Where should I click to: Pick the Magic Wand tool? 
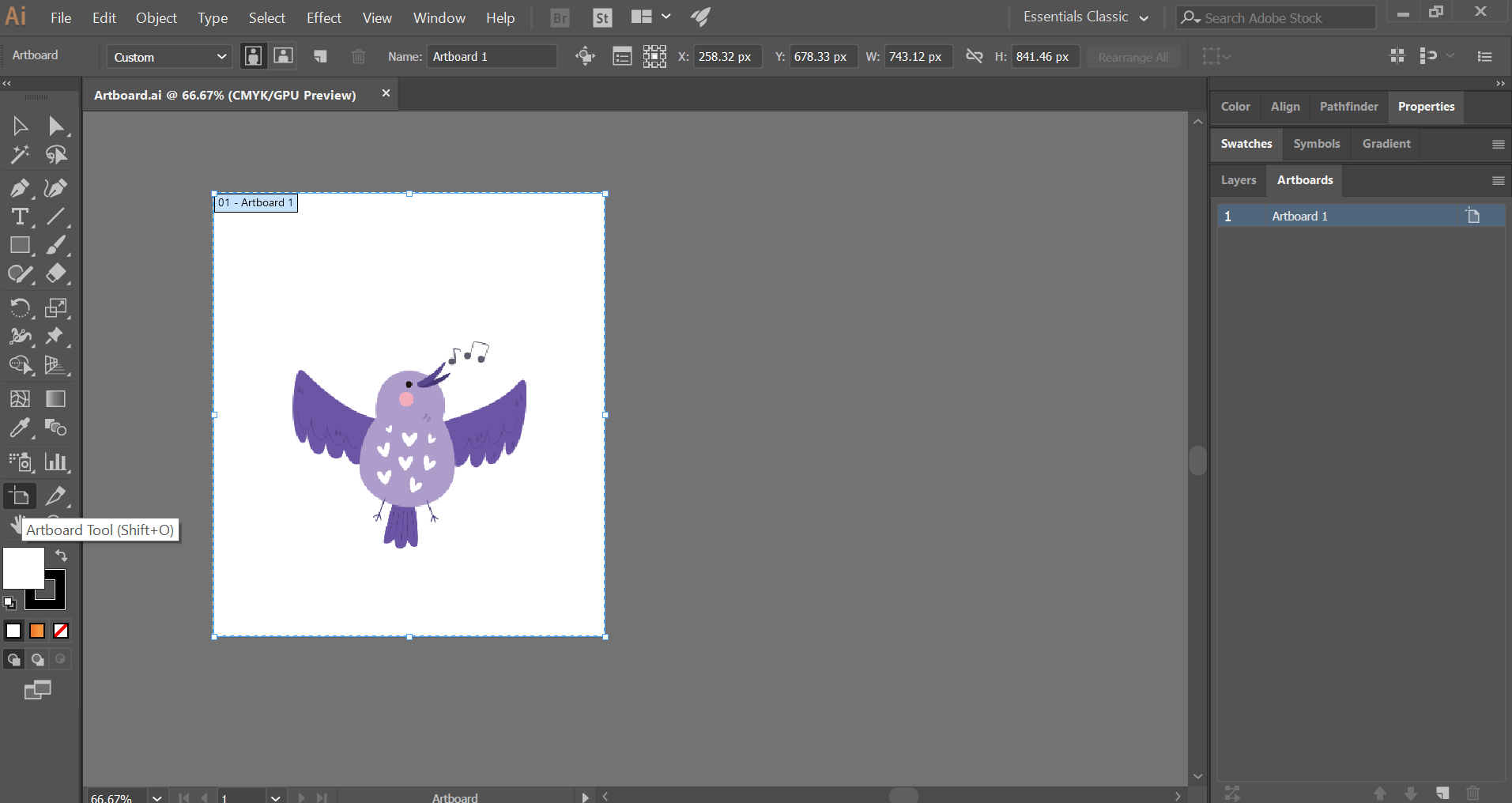point(19,155)
